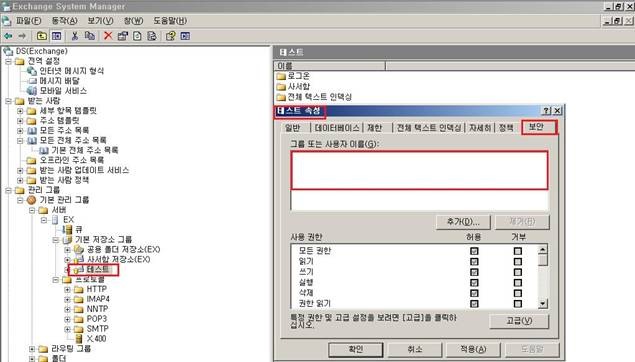
Task: Expand the SMTP protocol node
Action: [x=67, y=329]
